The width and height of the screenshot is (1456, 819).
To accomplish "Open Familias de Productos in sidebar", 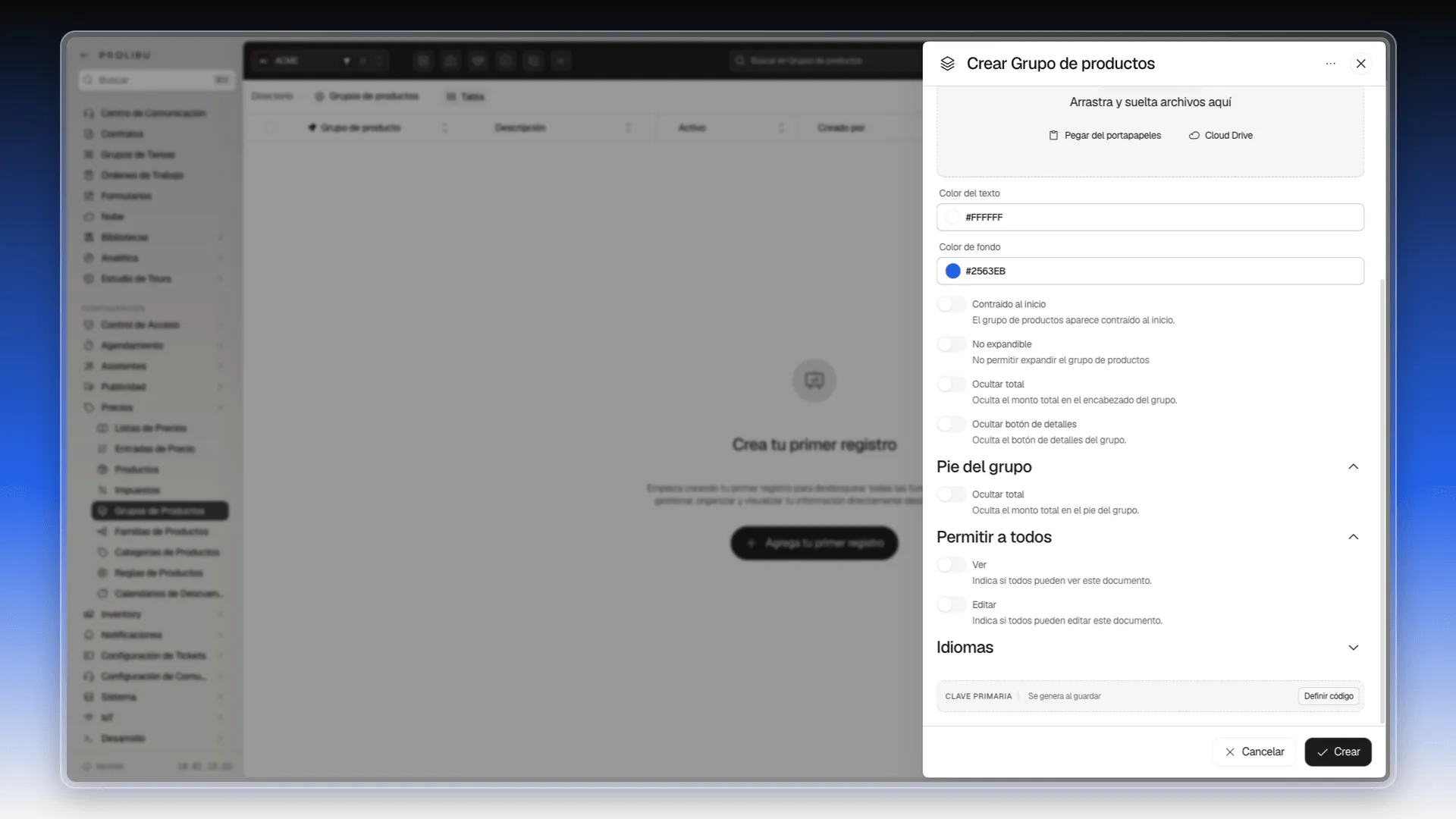I will click(161, 532).
